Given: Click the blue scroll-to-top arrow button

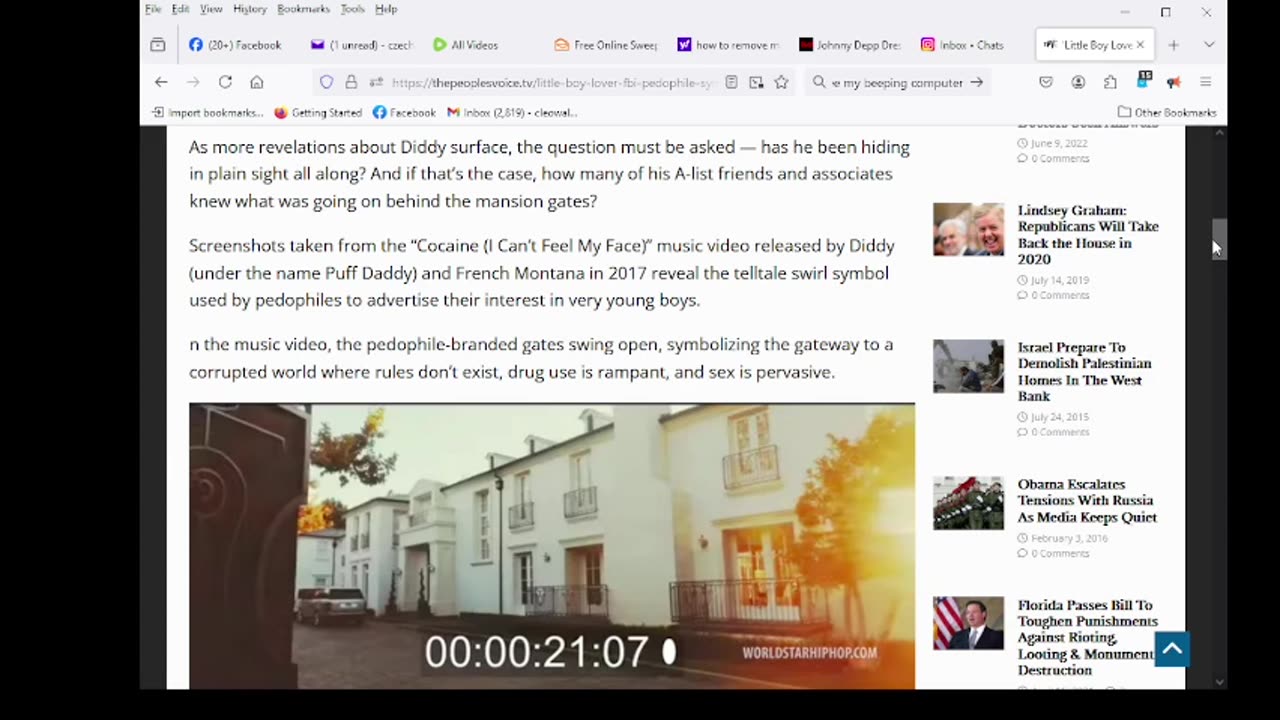Looking at the screenshot, I should (1172, 648).
